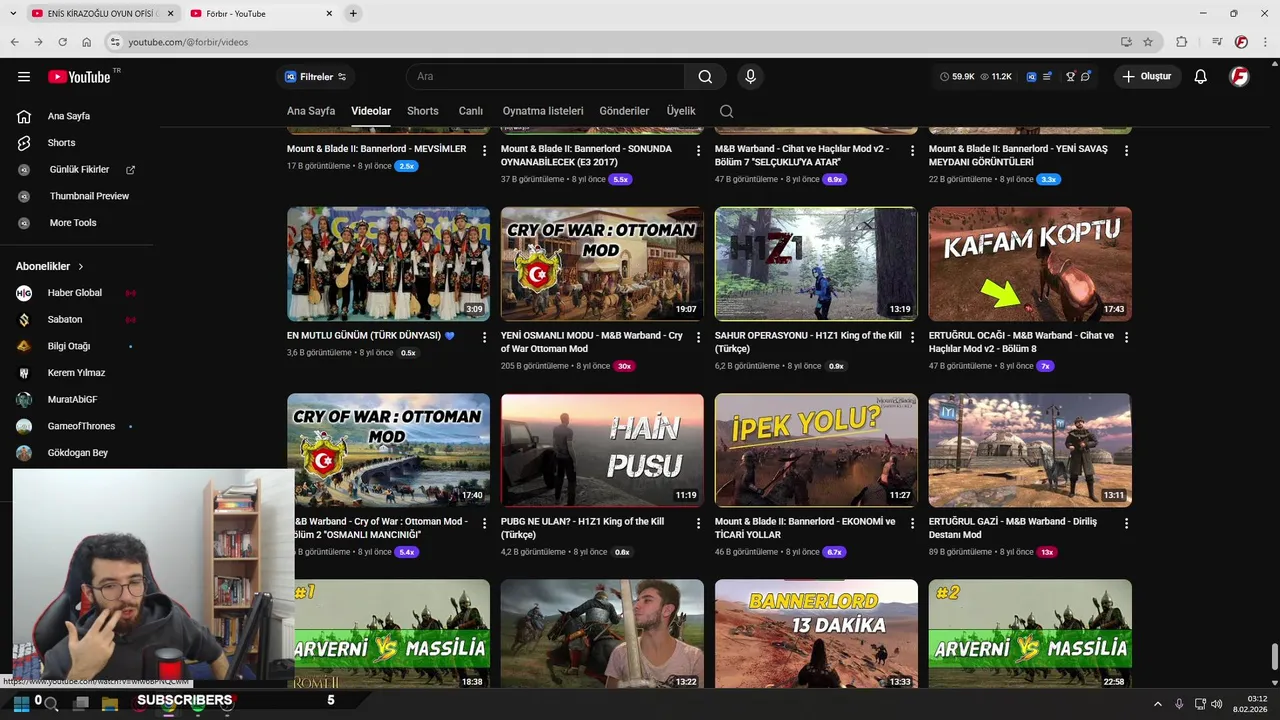The width and height of the screenshot is (1280, 720).
Task: Expand the Abonelikler section chevron
Action: (81, 267)
